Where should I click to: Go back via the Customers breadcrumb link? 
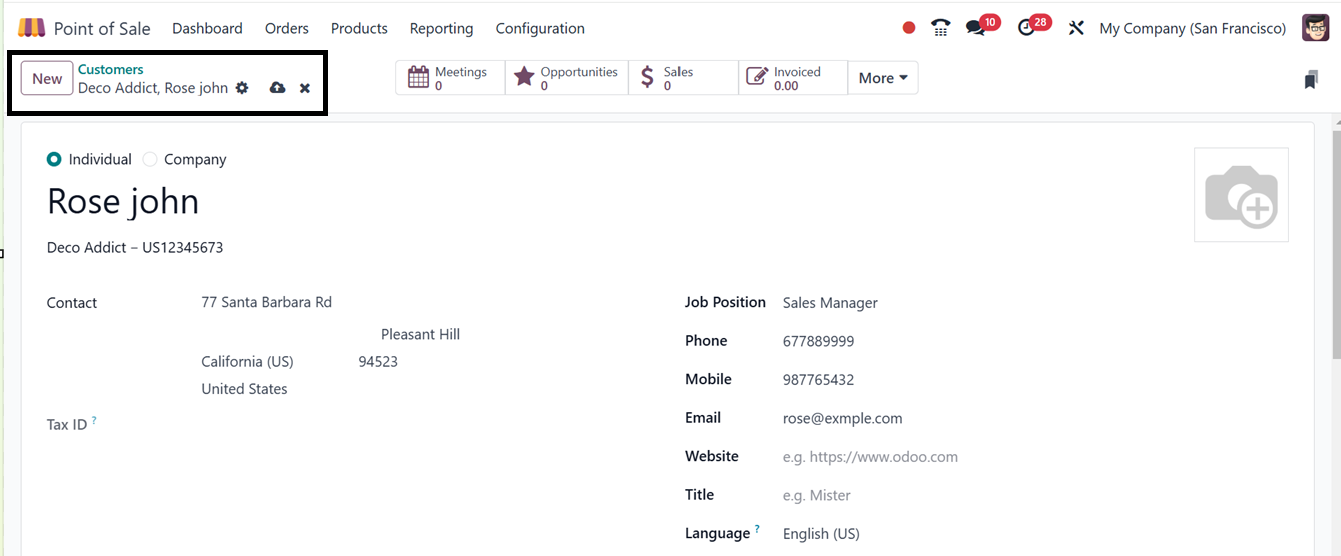pos(110,69)
